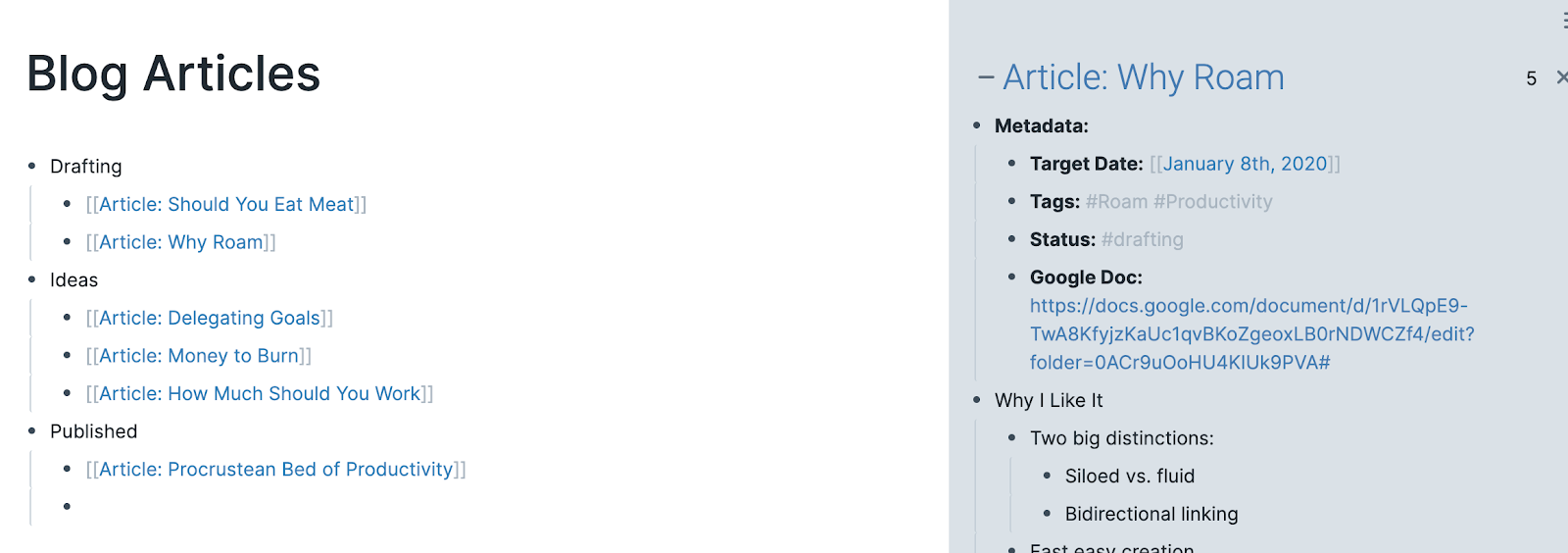
Task: Open Article: Money to Burn link
Action: click(x=199, y=356)
